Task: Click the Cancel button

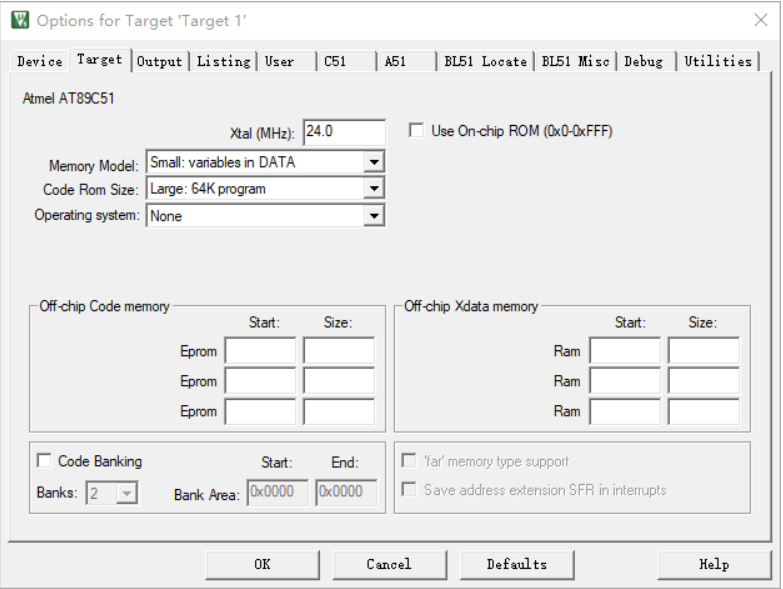Action: click(389, 565)
